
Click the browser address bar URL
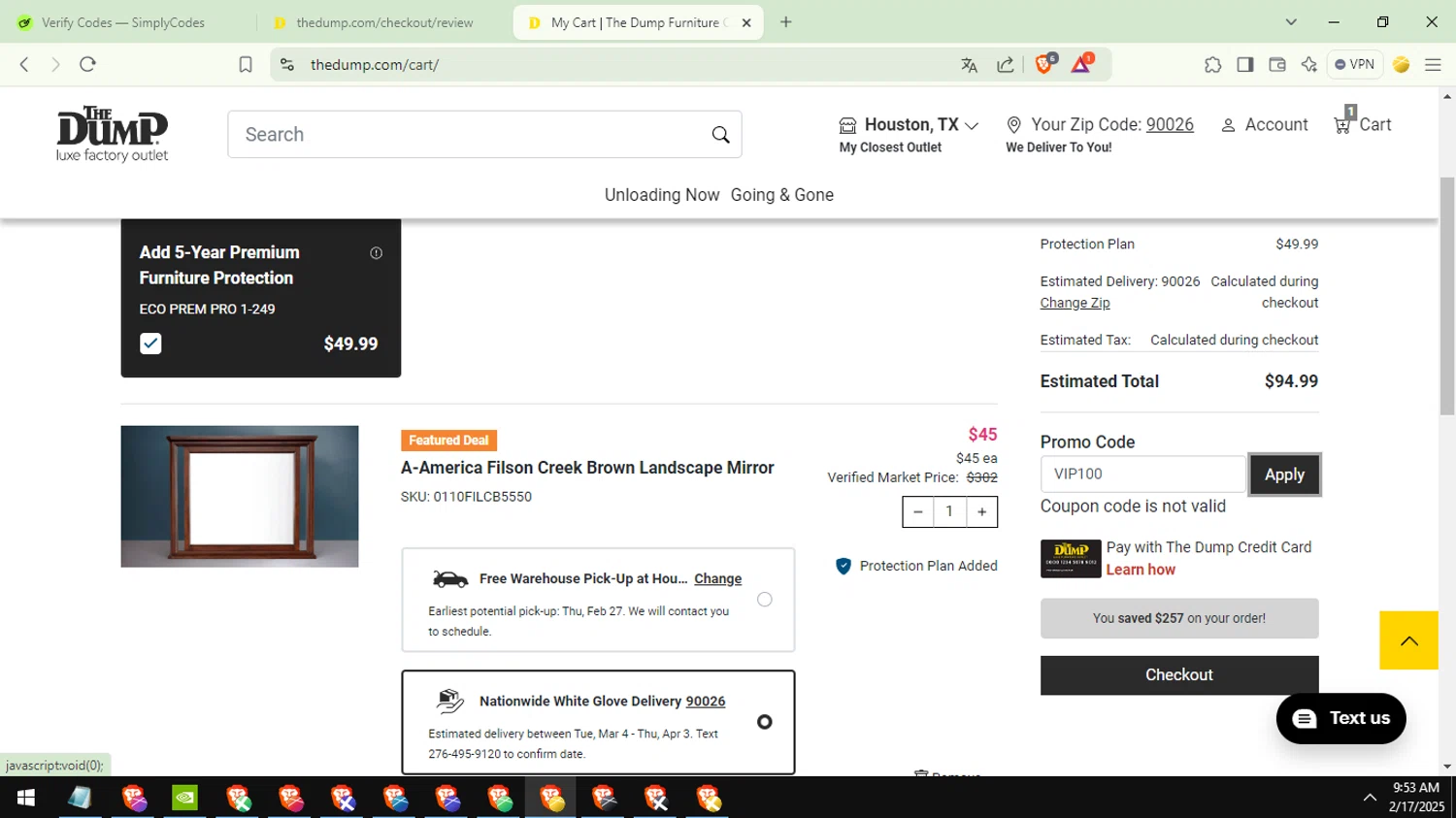point(375,65)
